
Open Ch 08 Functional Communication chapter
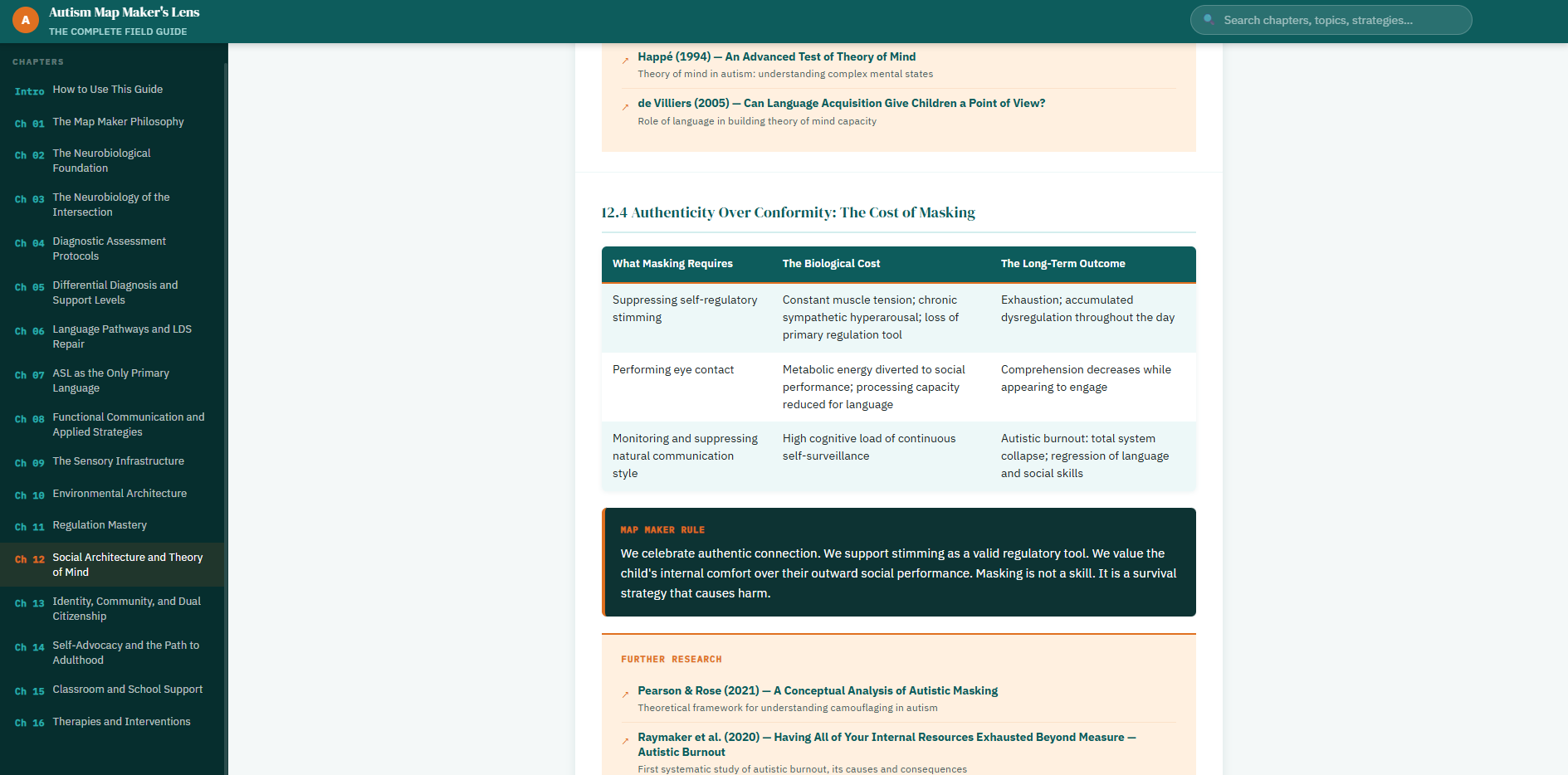[x=112, y=425]
